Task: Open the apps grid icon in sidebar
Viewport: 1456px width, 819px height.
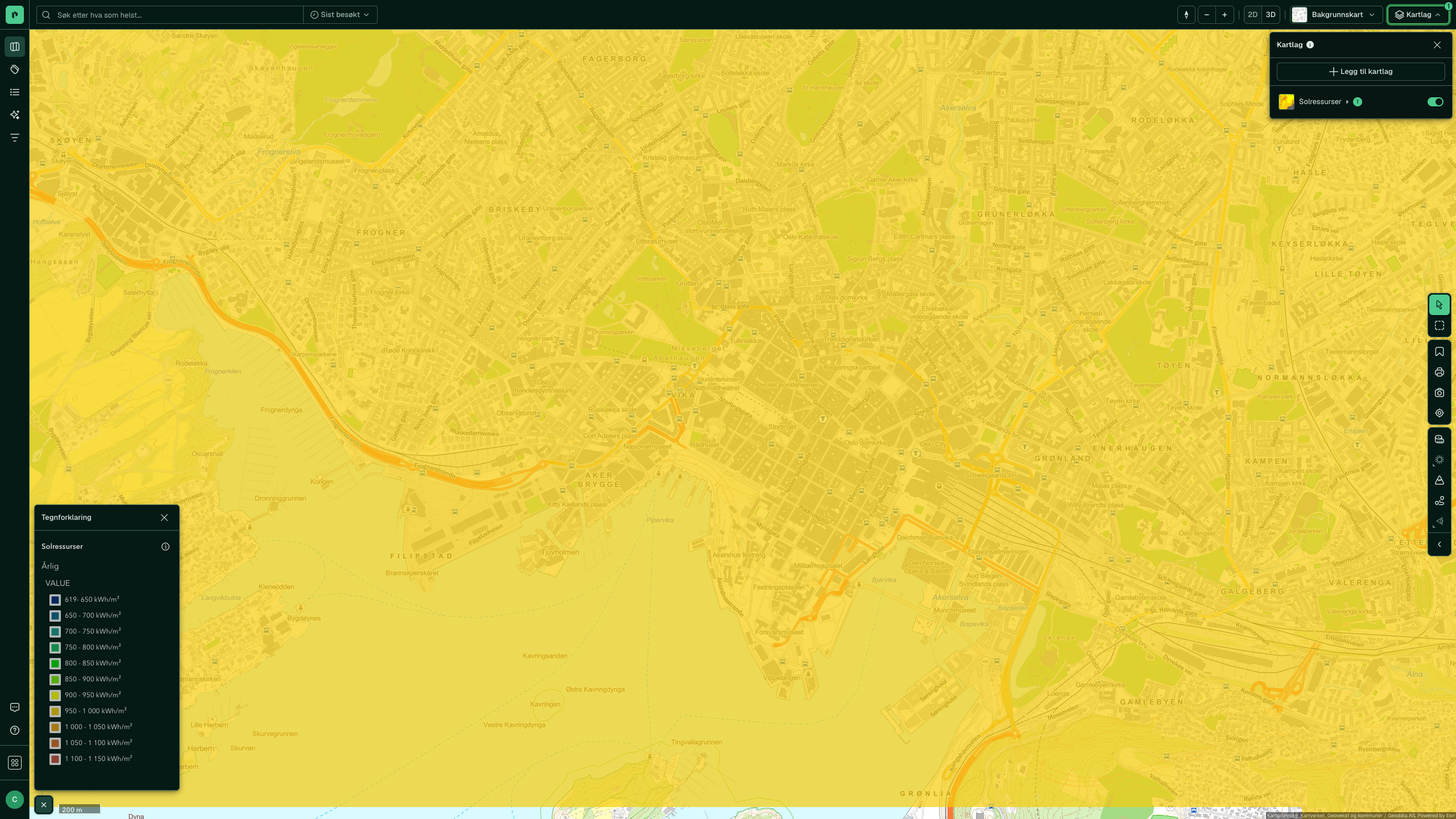Action: [15, 763]
